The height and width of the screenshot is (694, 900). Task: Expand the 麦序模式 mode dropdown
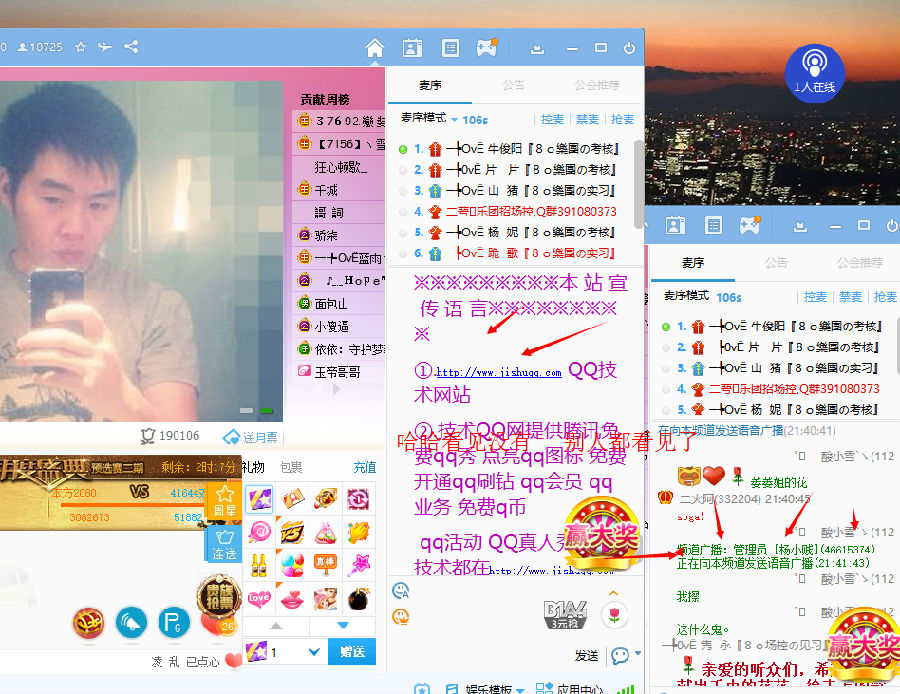[x=455, y=119]
